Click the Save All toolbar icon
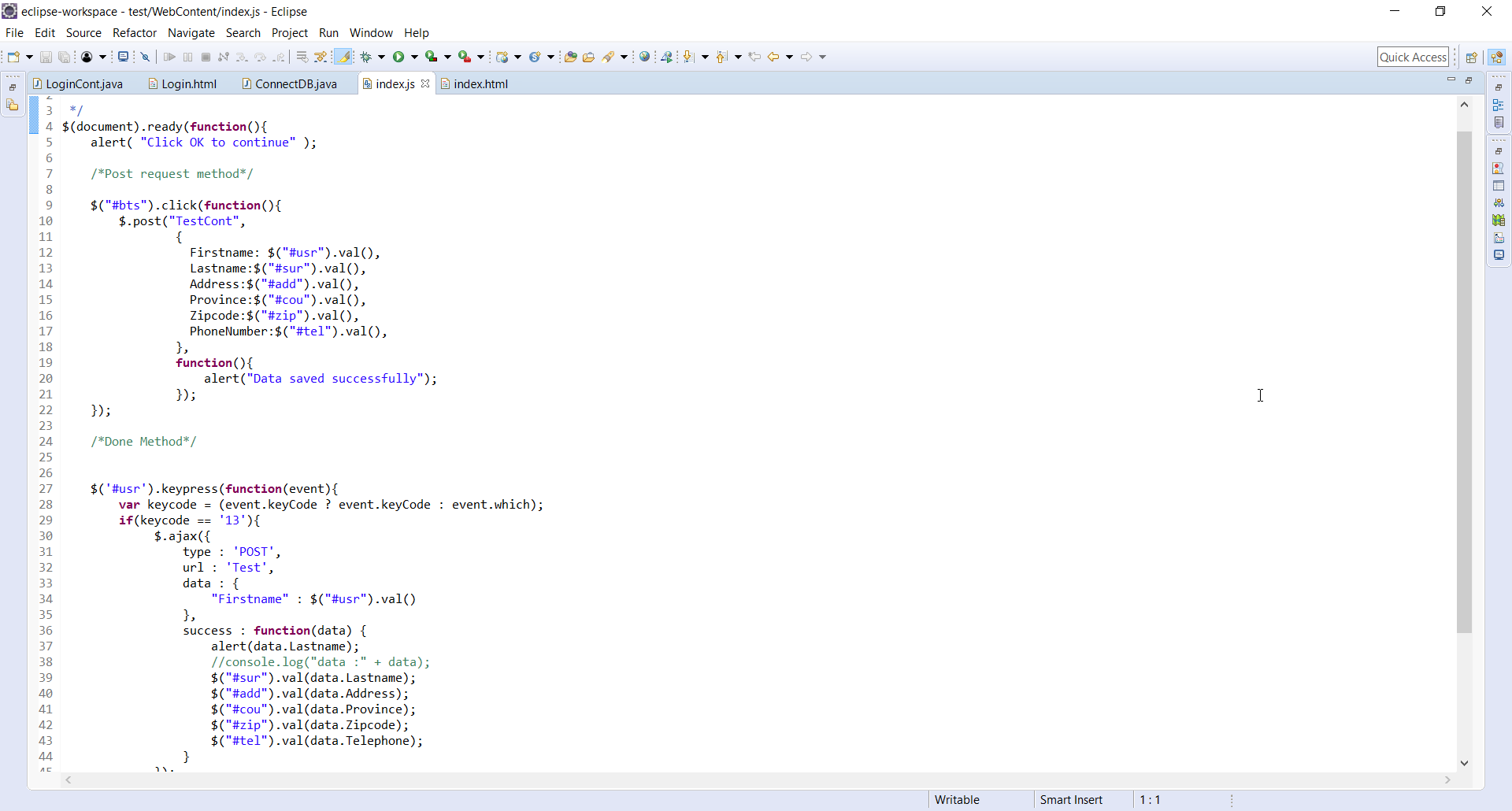Screen dimensions: 1512x811 tap(63, 56)
